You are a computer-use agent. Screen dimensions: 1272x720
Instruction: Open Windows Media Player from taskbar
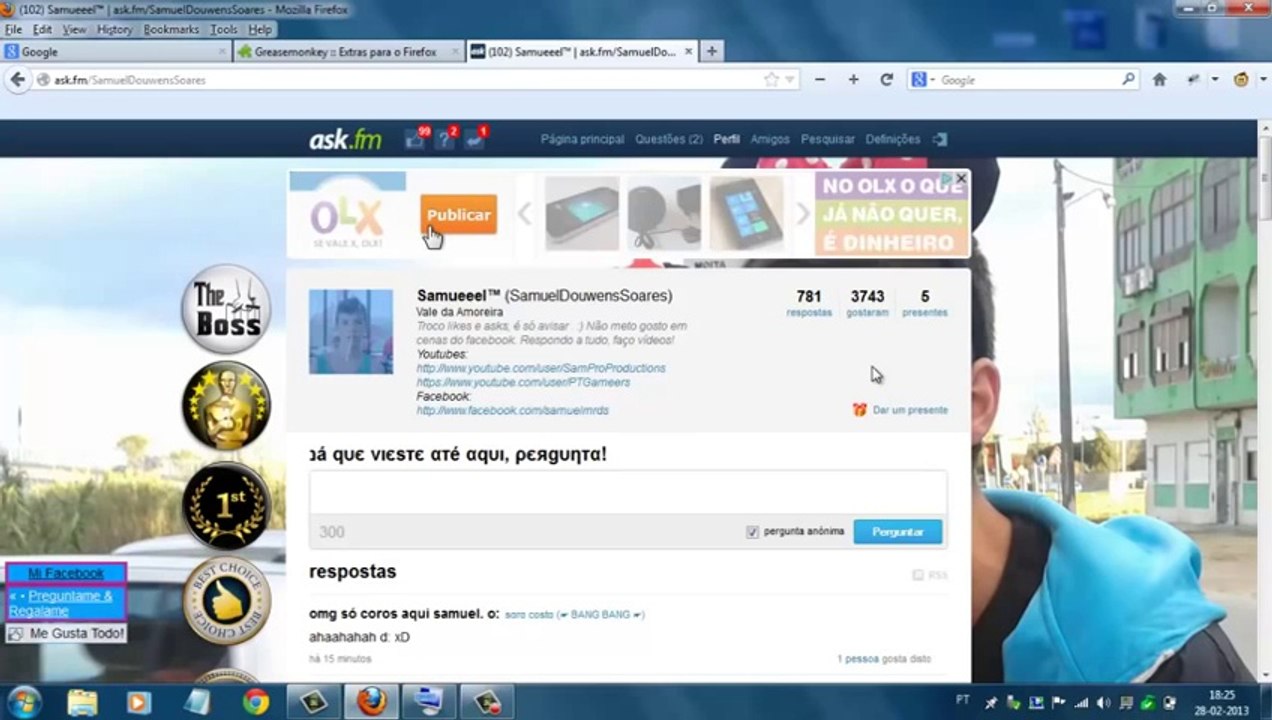139,702
